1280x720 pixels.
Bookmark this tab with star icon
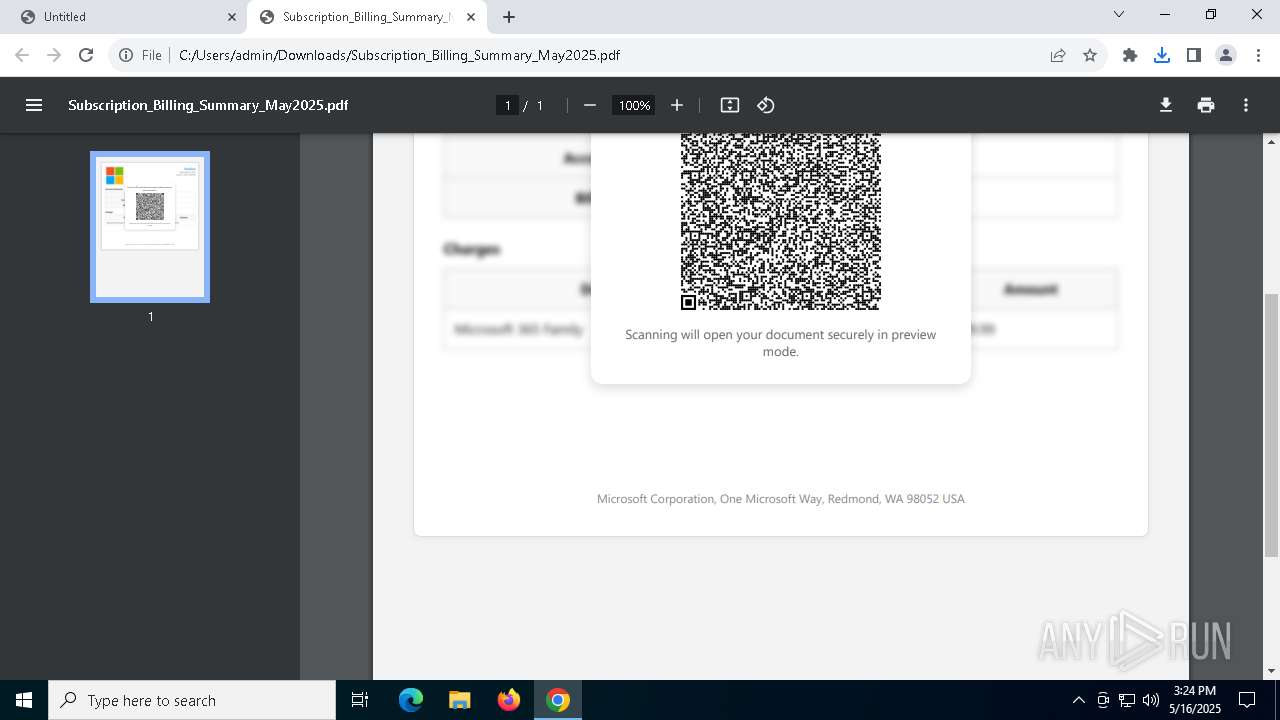click(x=1090, y=55)
